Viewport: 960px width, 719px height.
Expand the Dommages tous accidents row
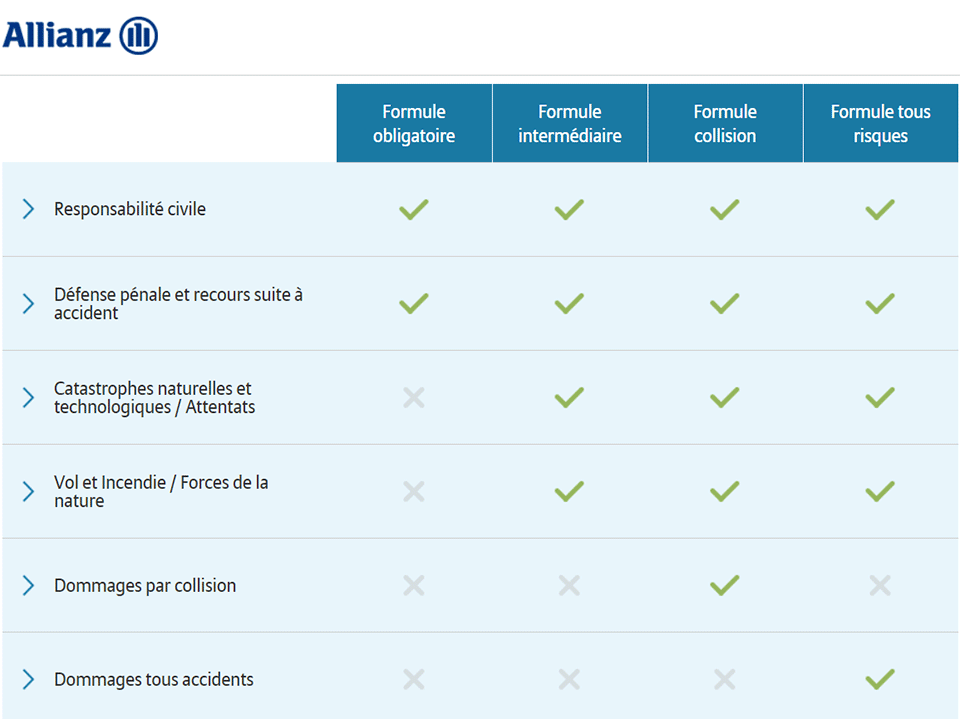pyautogui.click(x=27, y=679)
